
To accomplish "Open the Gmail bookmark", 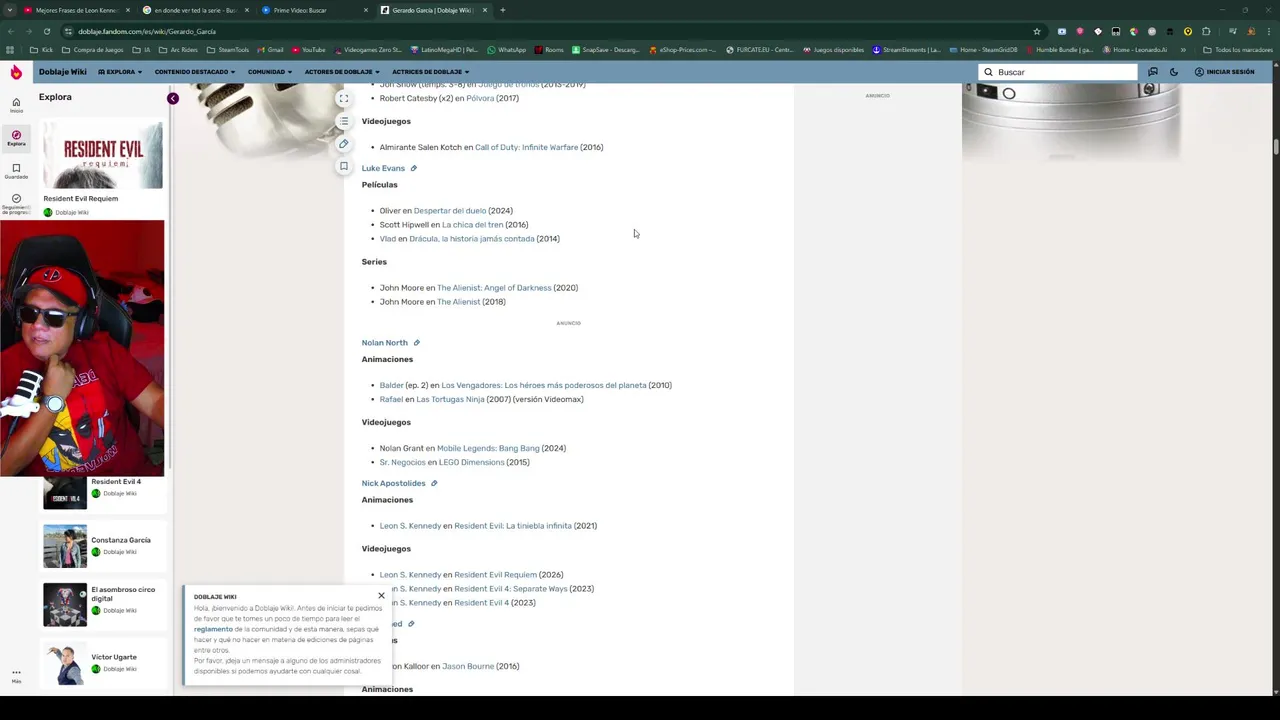I will point(270,50).
